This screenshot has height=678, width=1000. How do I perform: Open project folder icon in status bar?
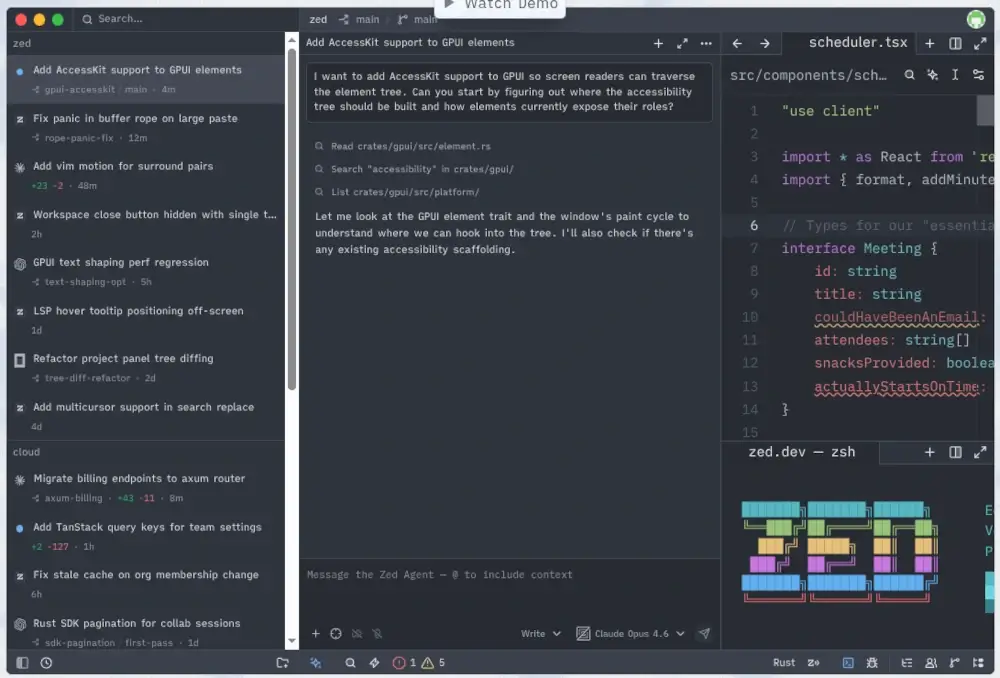(x=283, y=663)
